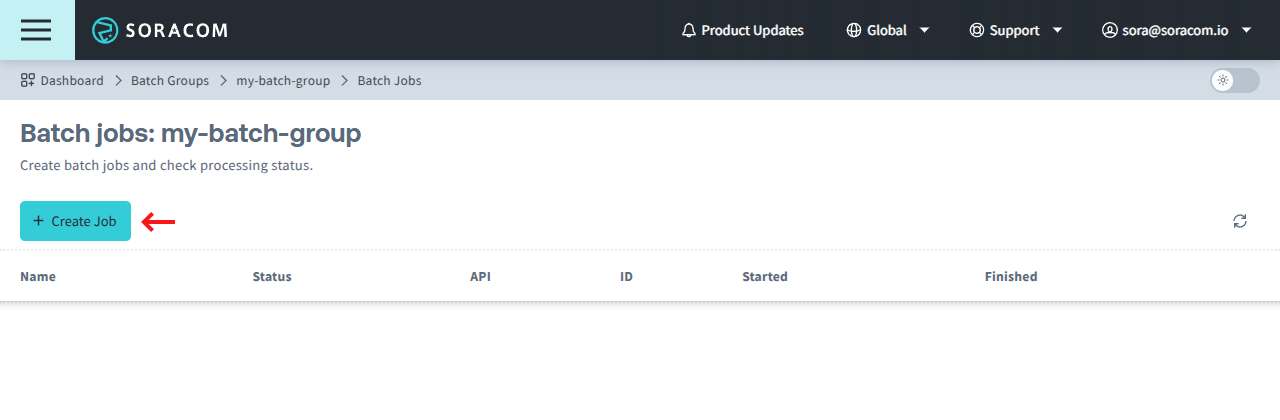Image resolution: width=1280 pixels, height=420 pixels.
Task: Click the SORACOM logo
Action: [x=160, y=30]
